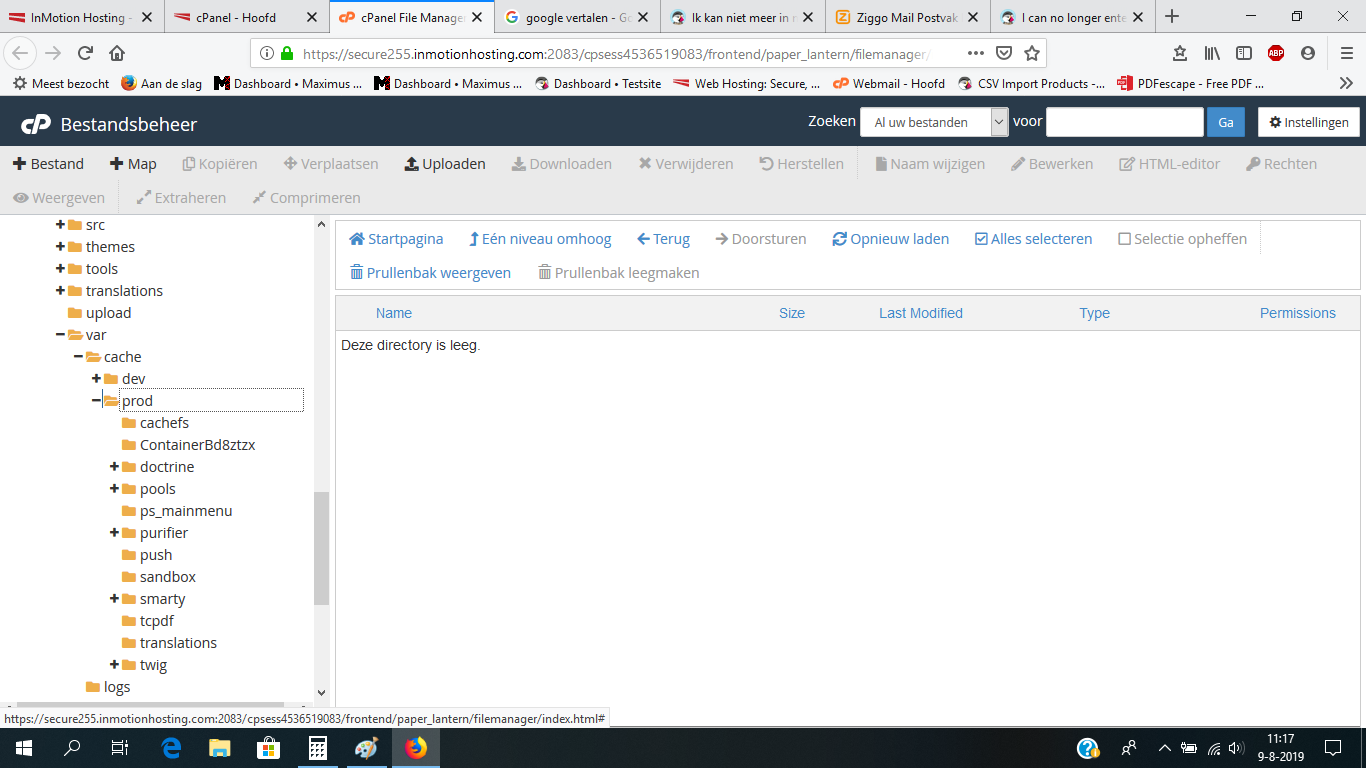Select the ContainerBd8ztzx folder
1366x768 pixels.
pos(197,445)
